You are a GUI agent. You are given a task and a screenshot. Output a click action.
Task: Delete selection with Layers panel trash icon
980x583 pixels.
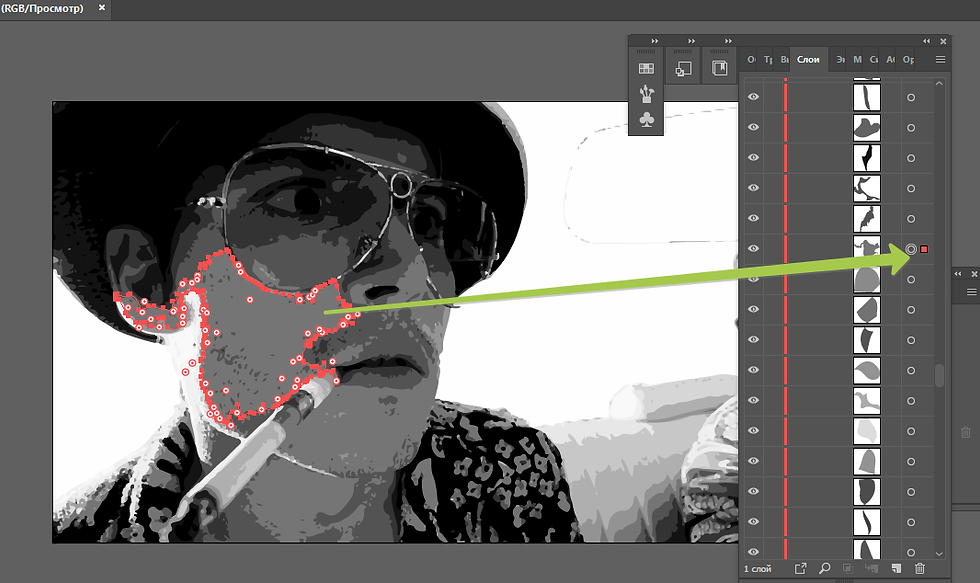click(919, 568)
